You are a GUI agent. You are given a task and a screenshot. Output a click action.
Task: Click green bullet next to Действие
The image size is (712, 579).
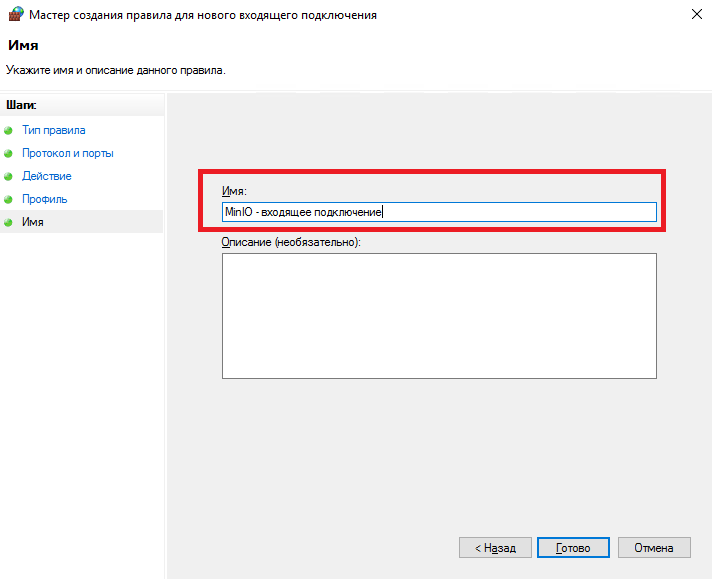coord(9,177)
